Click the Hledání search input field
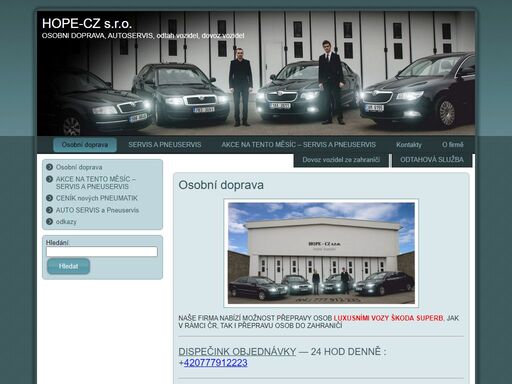Viewport: 512px width, 384px height. (102, 252)
